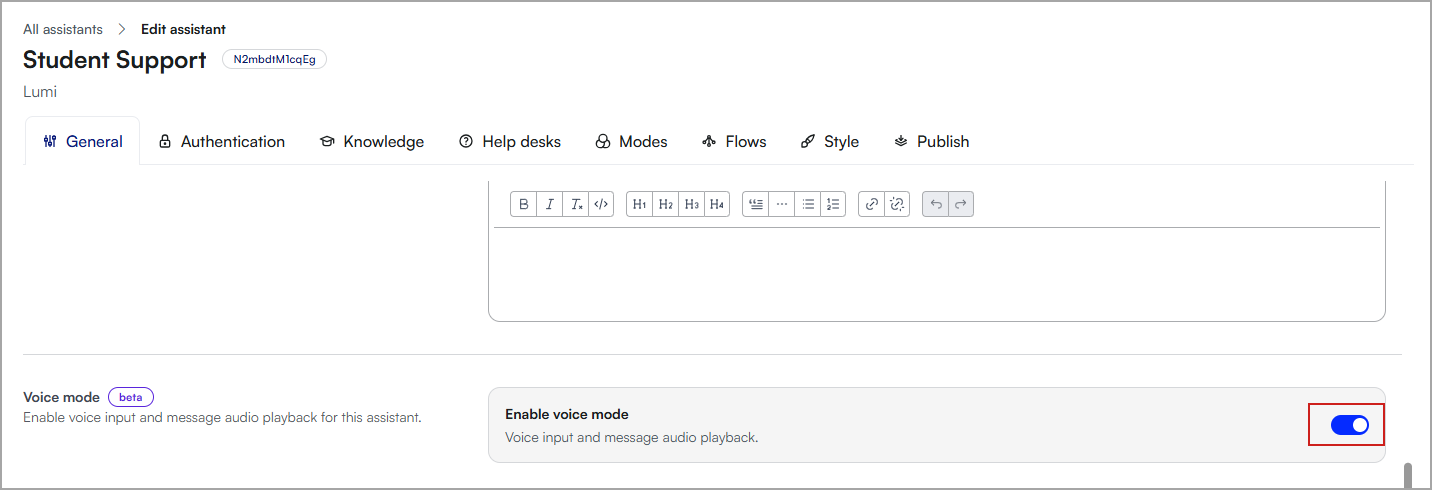Click the horizontal rule toolbar button
The image size is (1432, 490).
[782, 204]
